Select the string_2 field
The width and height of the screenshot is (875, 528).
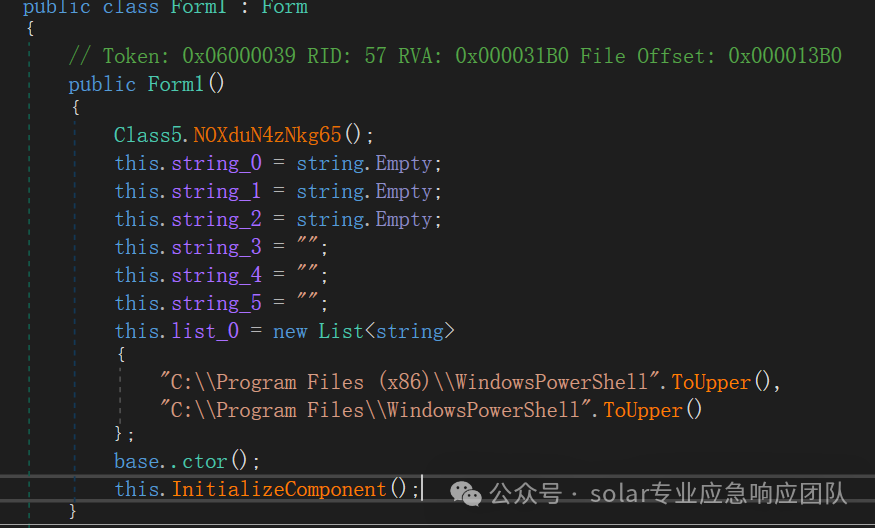217,219
